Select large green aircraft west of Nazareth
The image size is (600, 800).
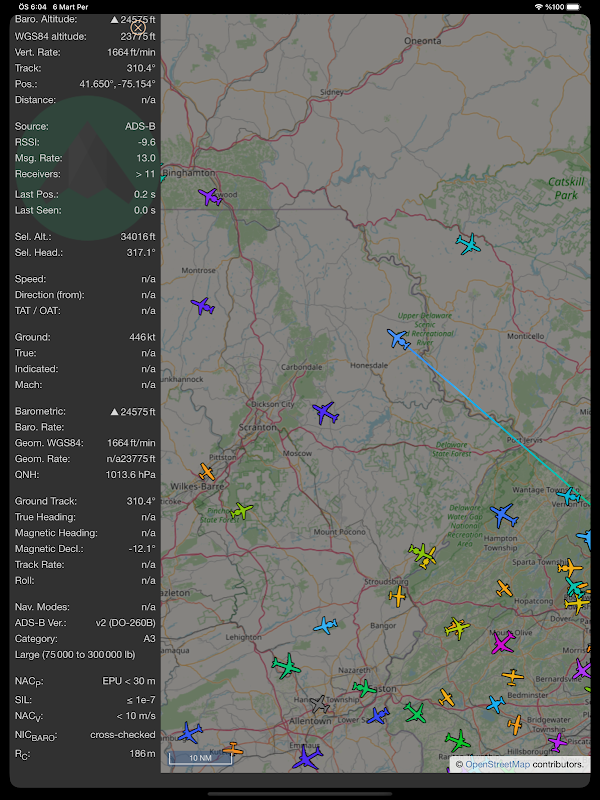tap(286, 666)
